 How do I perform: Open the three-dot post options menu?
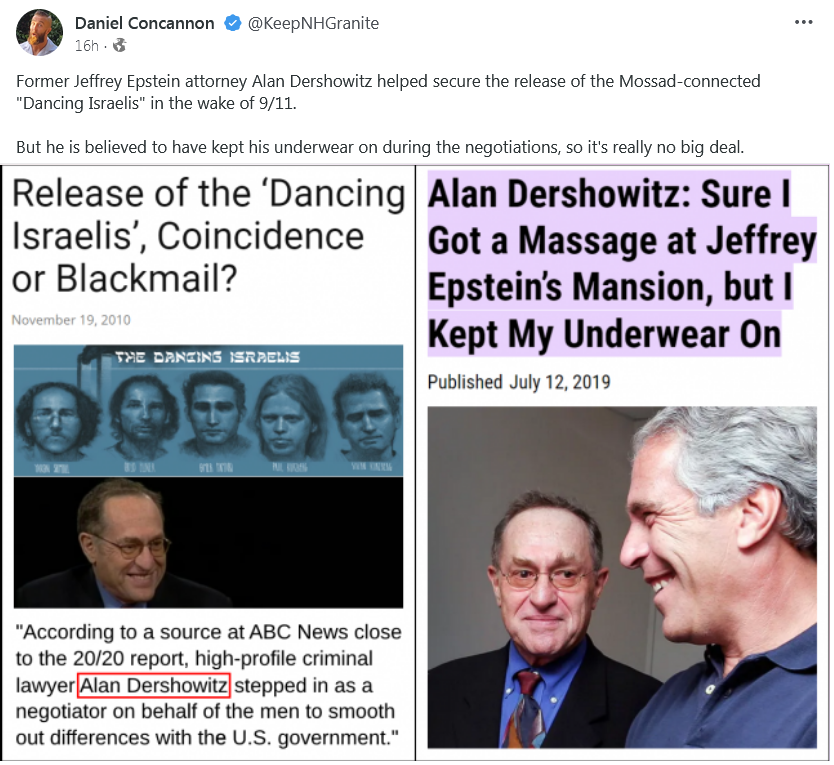click(803, 22)
